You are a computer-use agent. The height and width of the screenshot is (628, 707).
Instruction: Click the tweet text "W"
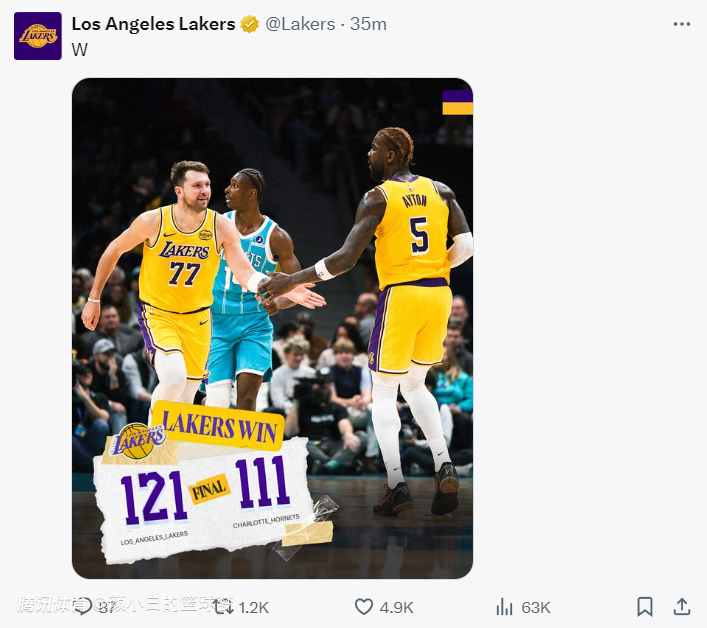(80, 49)
